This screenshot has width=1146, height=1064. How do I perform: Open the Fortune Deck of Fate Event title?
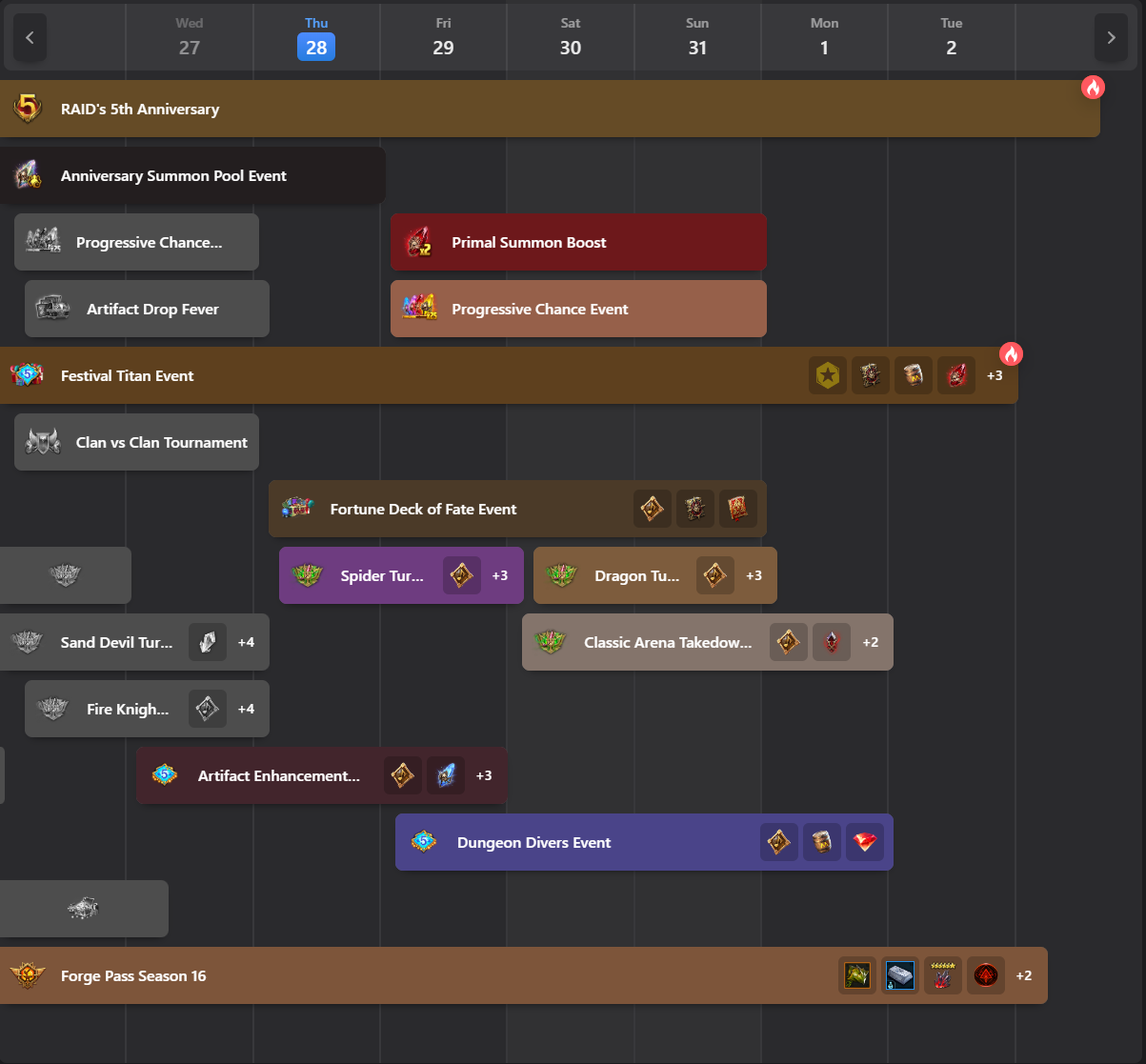pyautogui.click(x=423, y=509)
